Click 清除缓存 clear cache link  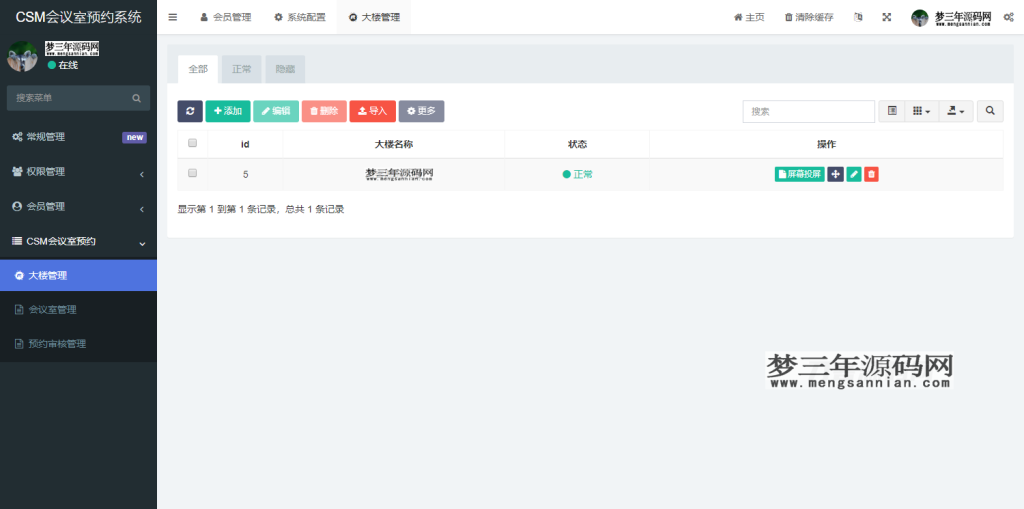point(808,17)
